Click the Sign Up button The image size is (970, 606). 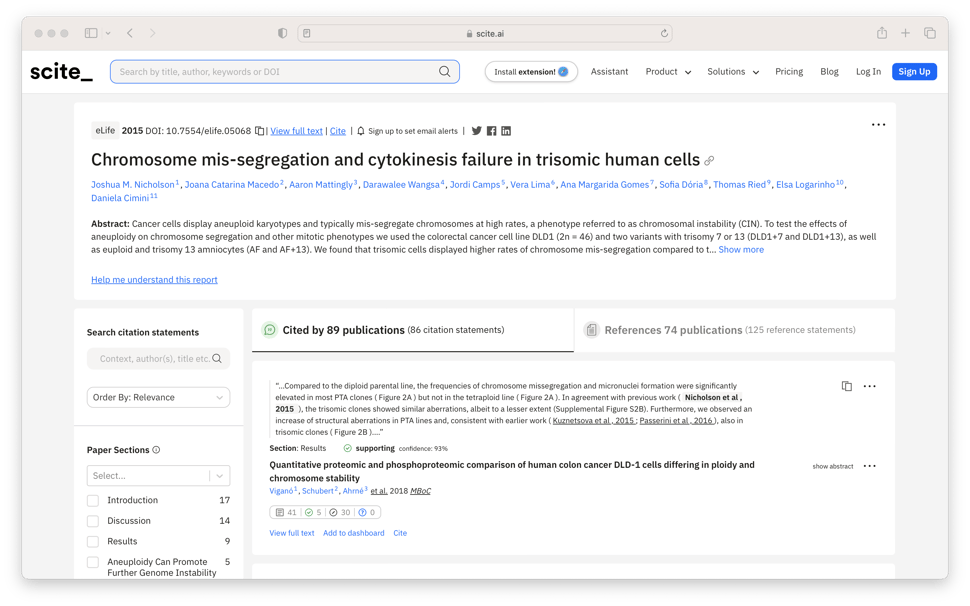(x=914, y=72)
